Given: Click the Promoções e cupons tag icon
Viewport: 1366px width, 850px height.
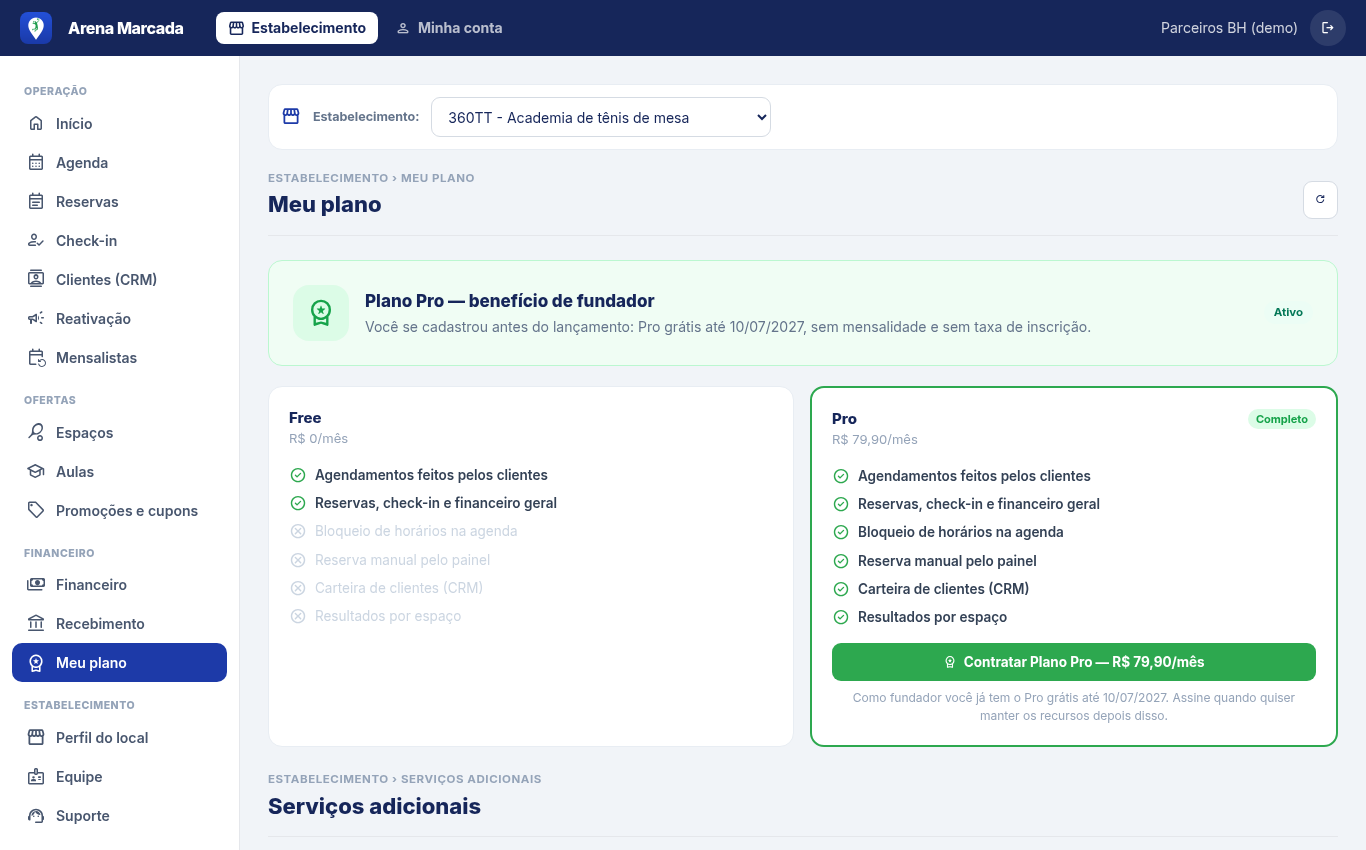Looking at the screenshot, I should click(x=36, y=511).
